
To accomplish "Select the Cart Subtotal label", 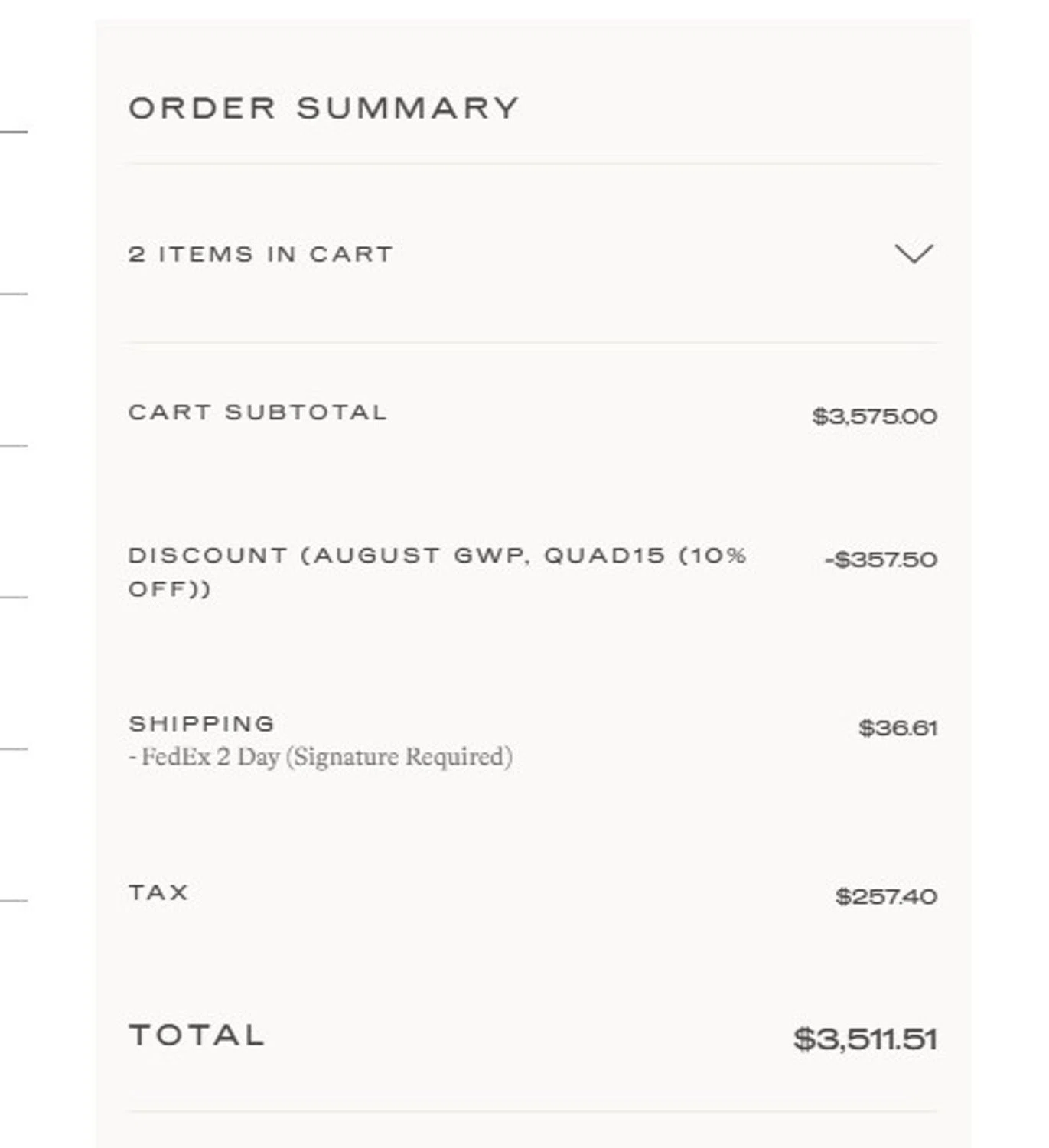I will 257,413.
